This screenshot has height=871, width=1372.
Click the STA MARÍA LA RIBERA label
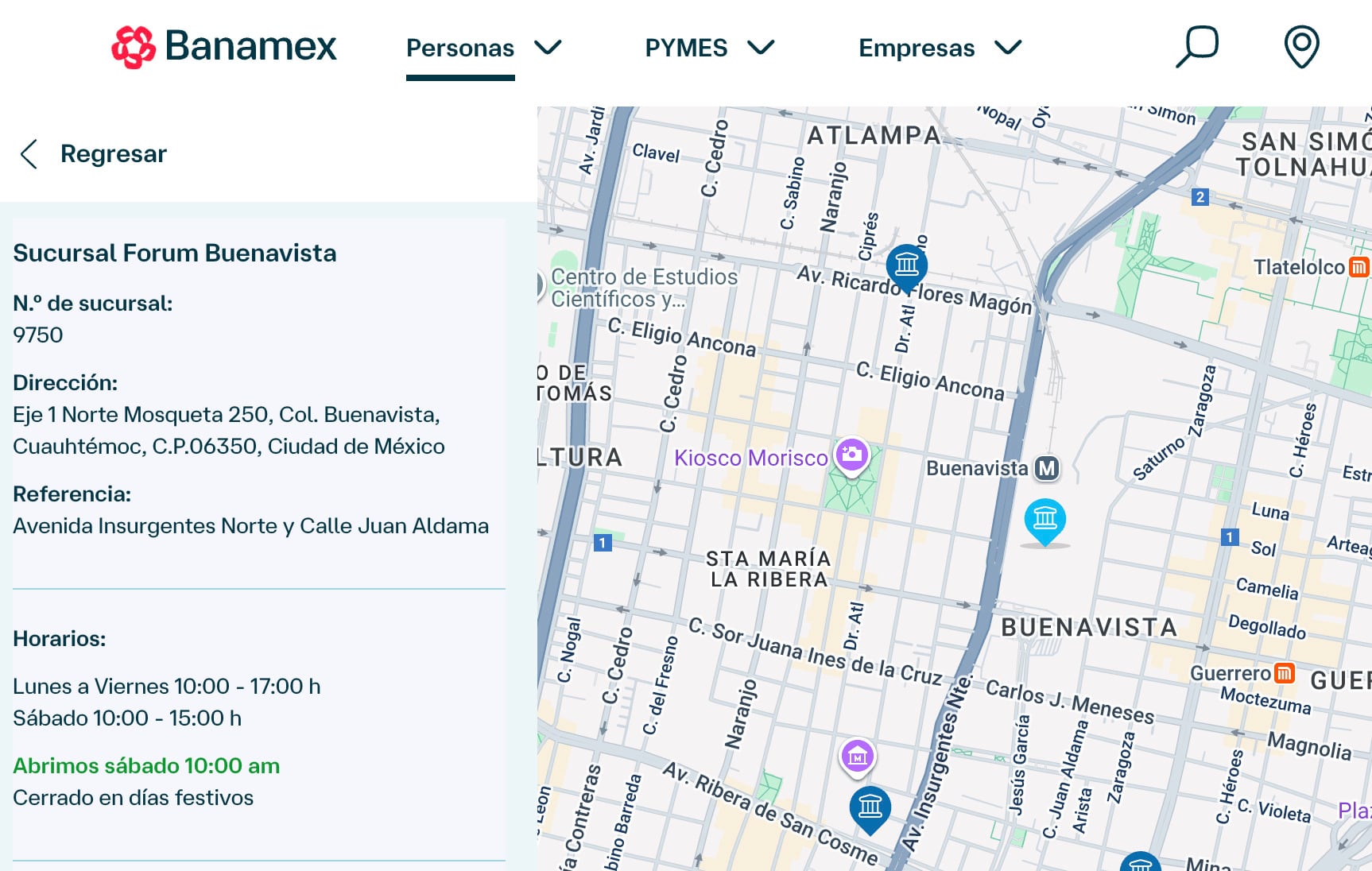[x=769, y=569]
